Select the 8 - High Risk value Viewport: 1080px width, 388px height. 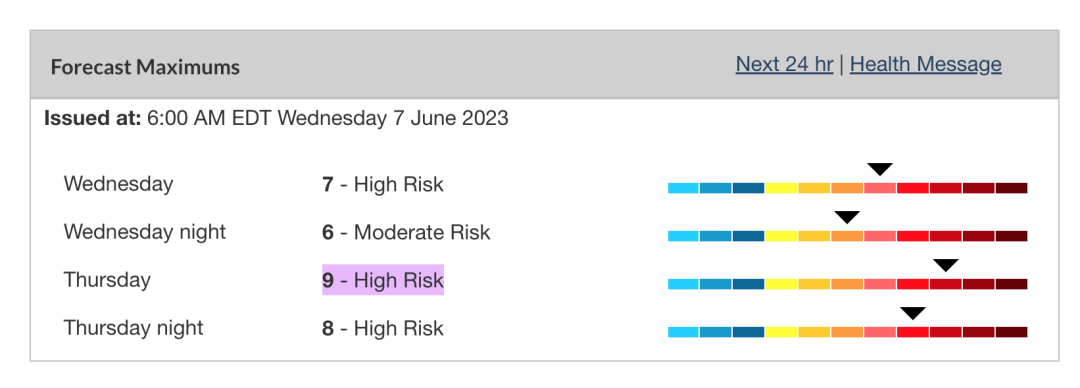[383, 329]
